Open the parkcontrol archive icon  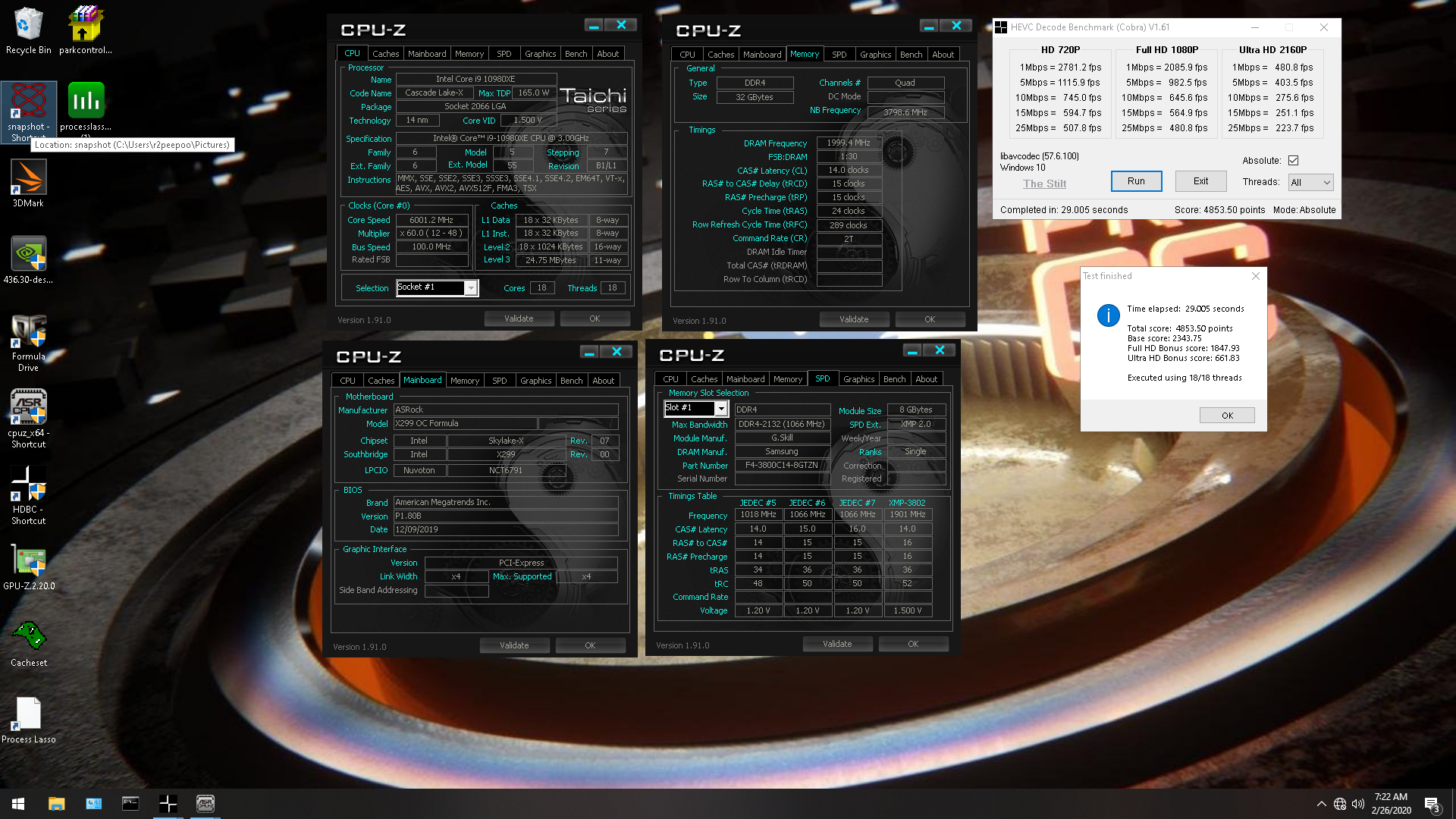click(x=86, y=31)
